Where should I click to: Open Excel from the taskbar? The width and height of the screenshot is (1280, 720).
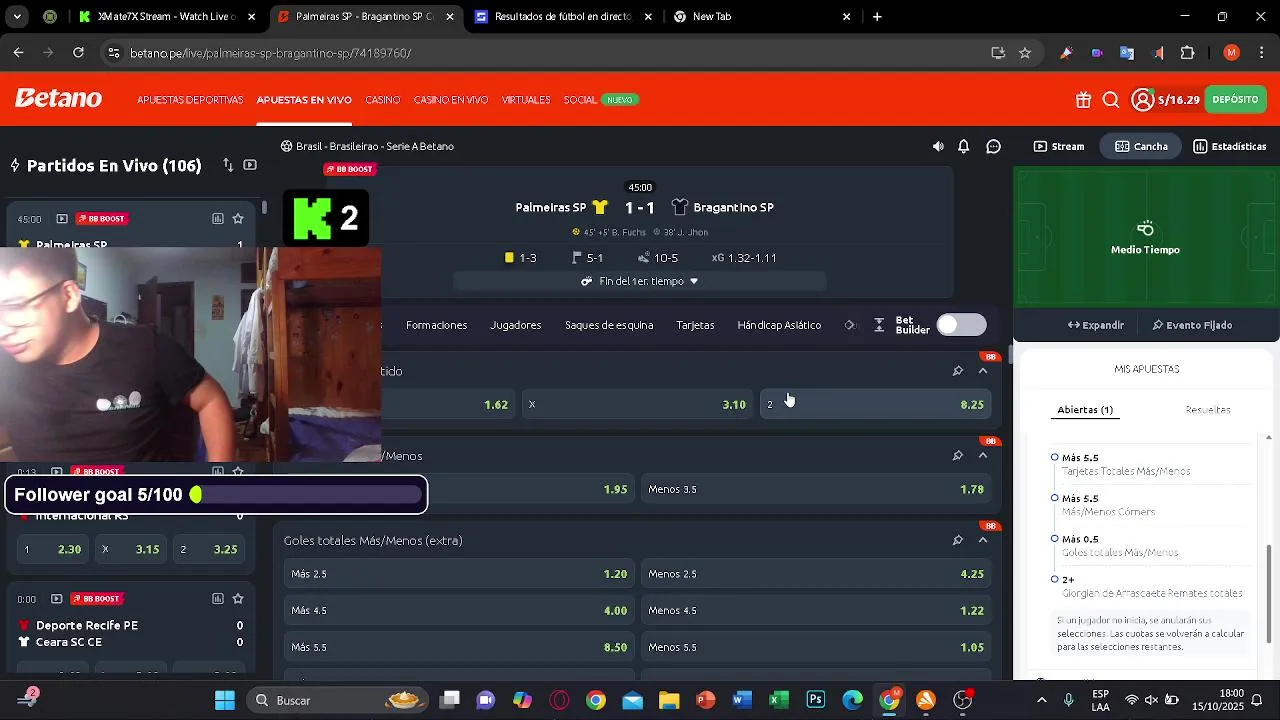[779, 700]
